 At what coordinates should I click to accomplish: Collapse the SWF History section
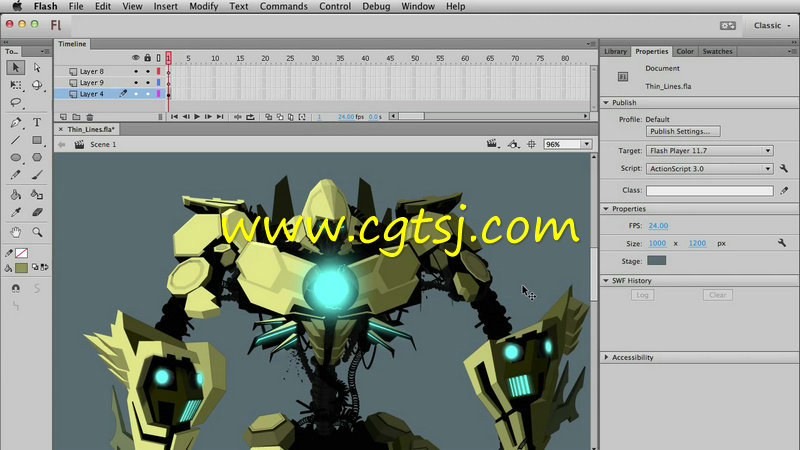click(606, 281)
